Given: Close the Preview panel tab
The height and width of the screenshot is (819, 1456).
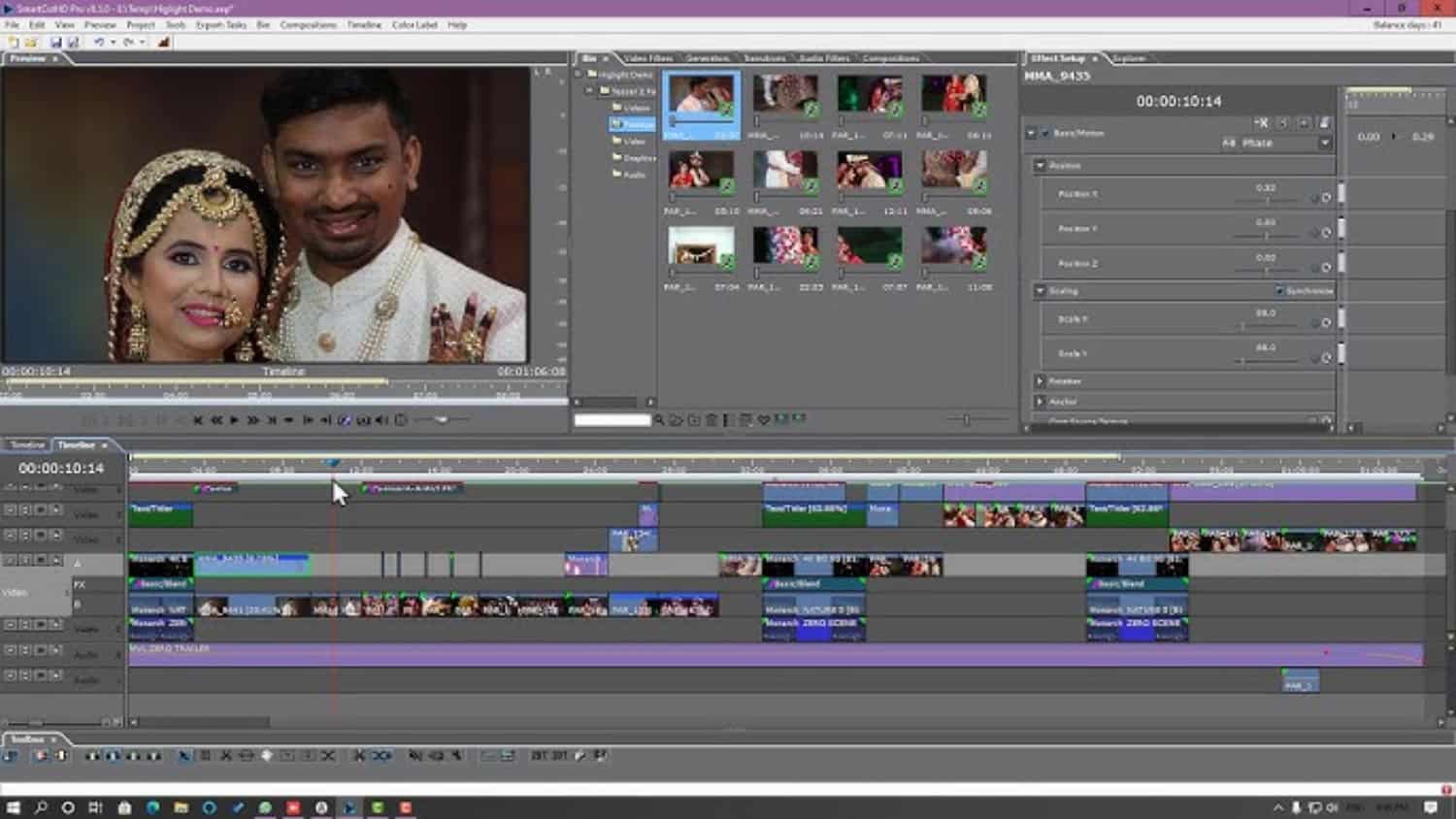Looking at the screenshot, I should (55, 59).
